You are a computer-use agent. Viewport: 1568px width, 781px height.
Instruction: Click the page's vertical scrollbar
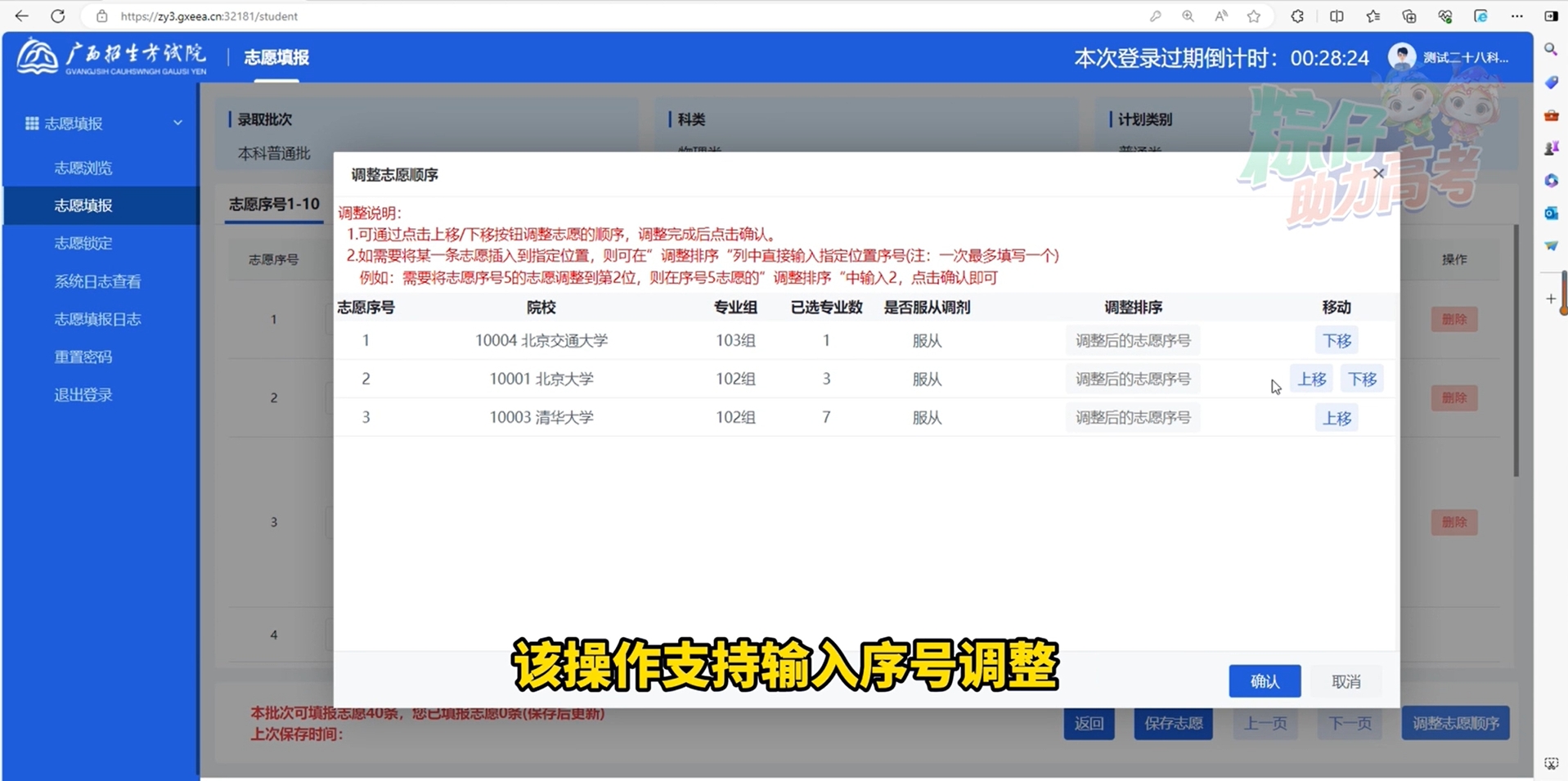pyautogui.click(x=1516, y=352)
